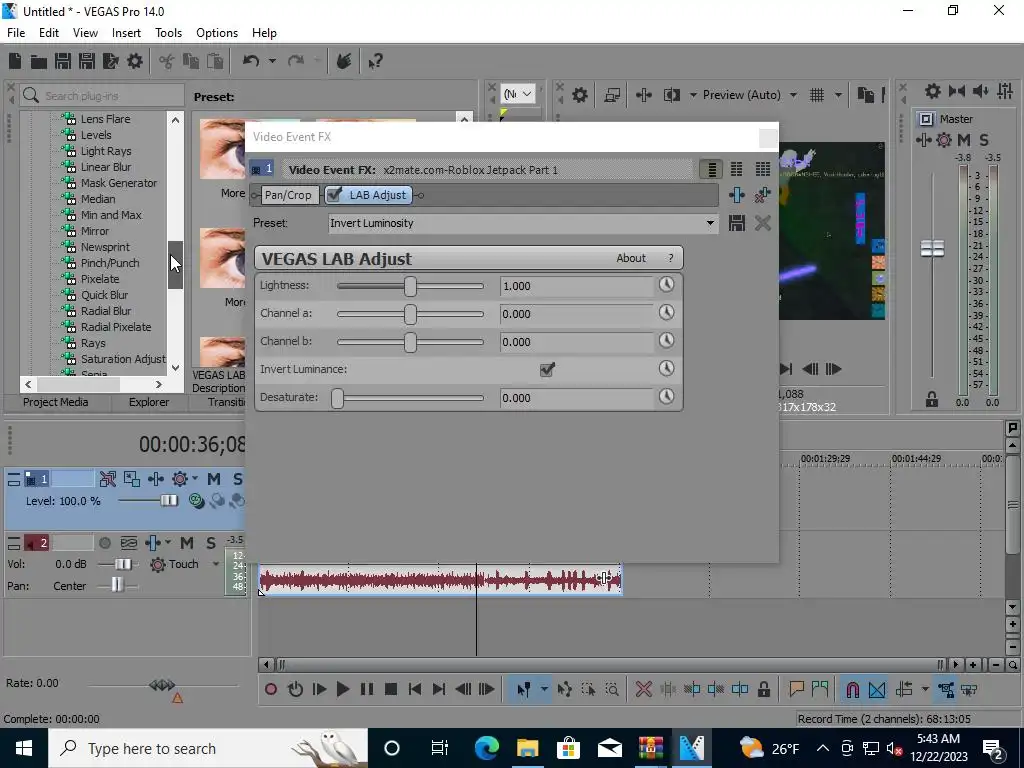Open the Project Properties gear in main toolbar
1024x768 pixels.
(135, 61)
